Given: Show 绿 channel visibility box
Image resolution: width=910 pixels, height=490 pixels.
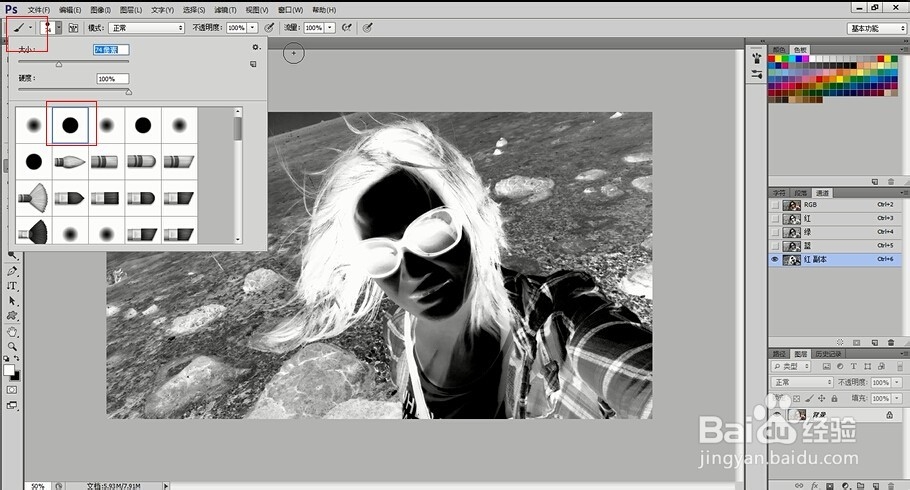Looking at the screenshot, I should (775, 232).
